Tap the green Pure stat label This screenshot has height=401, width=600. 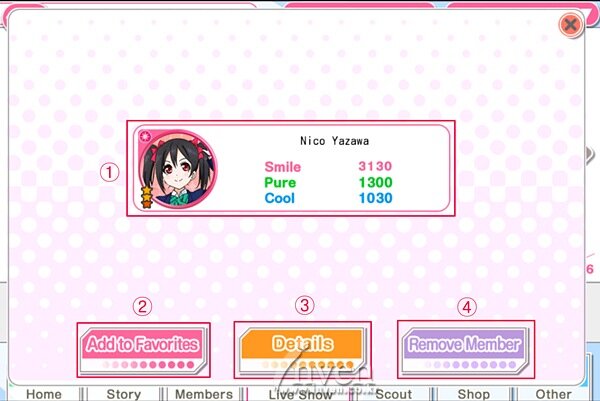(x=280, y=183)
